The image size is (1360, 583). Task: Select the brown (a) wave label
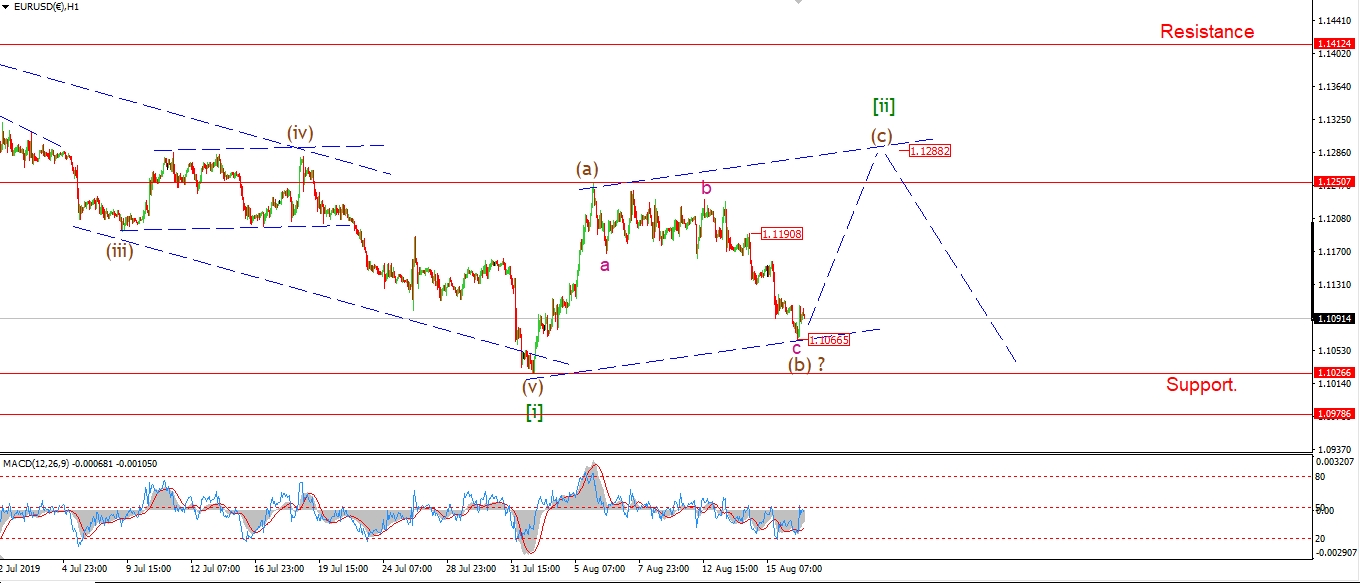click(587, 170)
